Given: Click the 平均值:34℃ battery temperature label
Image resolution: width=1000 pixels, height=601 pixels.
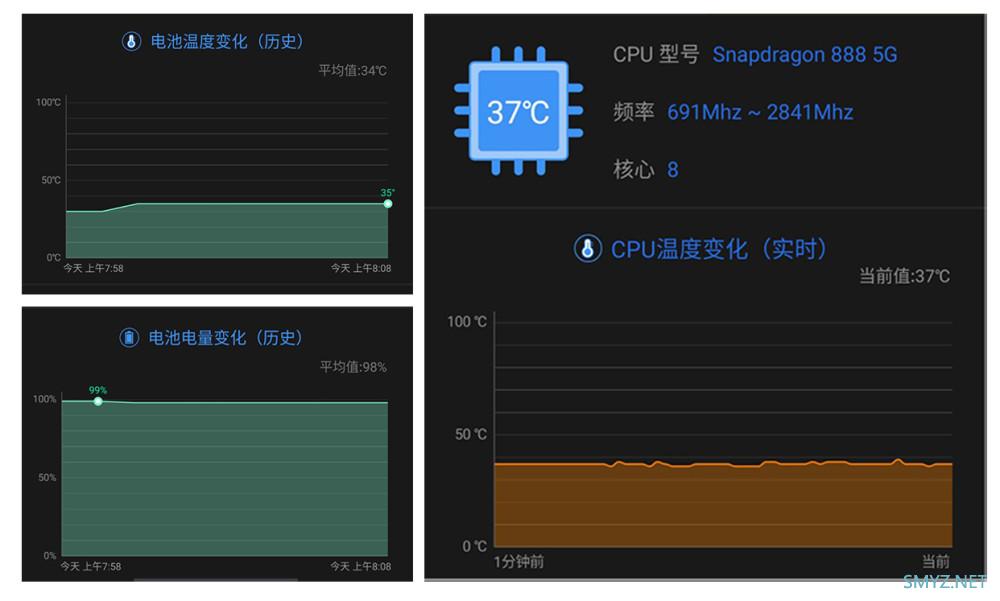Looking at the screenshot, I should pos(352,70).
